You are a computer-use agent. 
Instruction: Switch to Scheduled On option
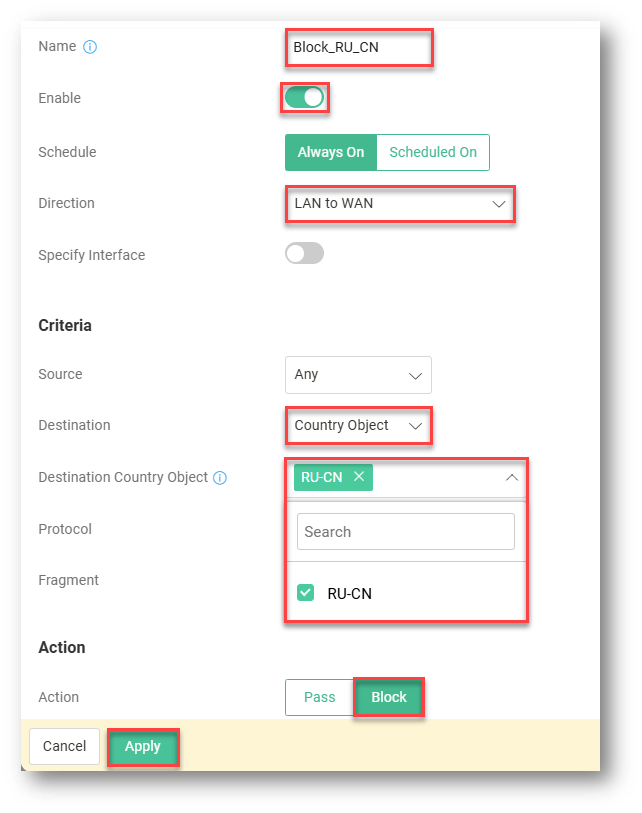point(433,153)
